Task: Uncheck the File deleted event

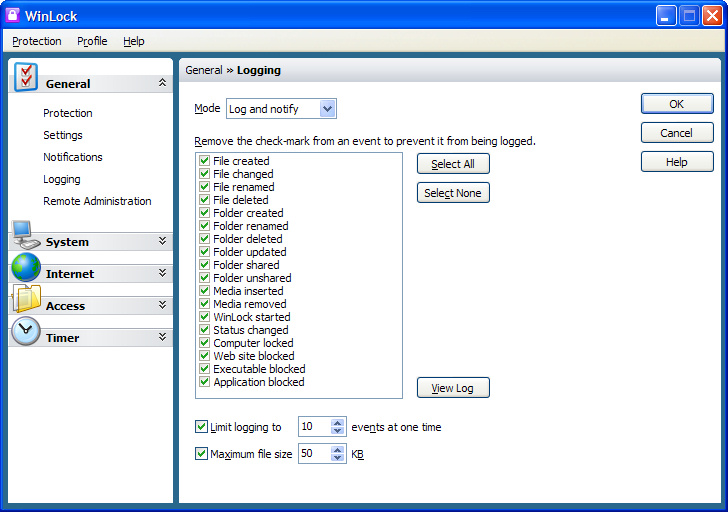Action: [204, 200]
